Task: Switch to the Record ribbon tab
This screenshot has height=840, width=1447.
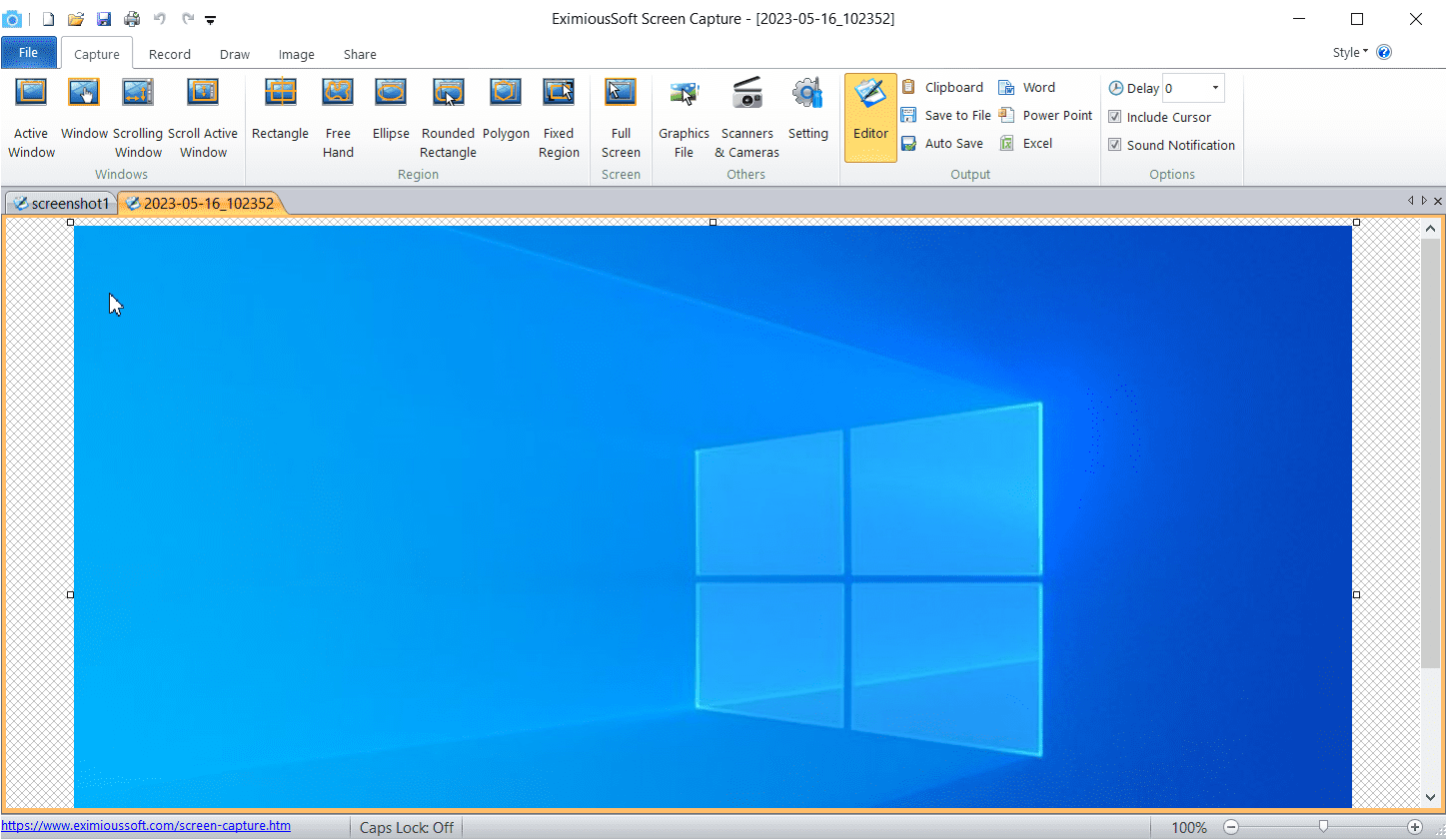Action: [170, 54]
